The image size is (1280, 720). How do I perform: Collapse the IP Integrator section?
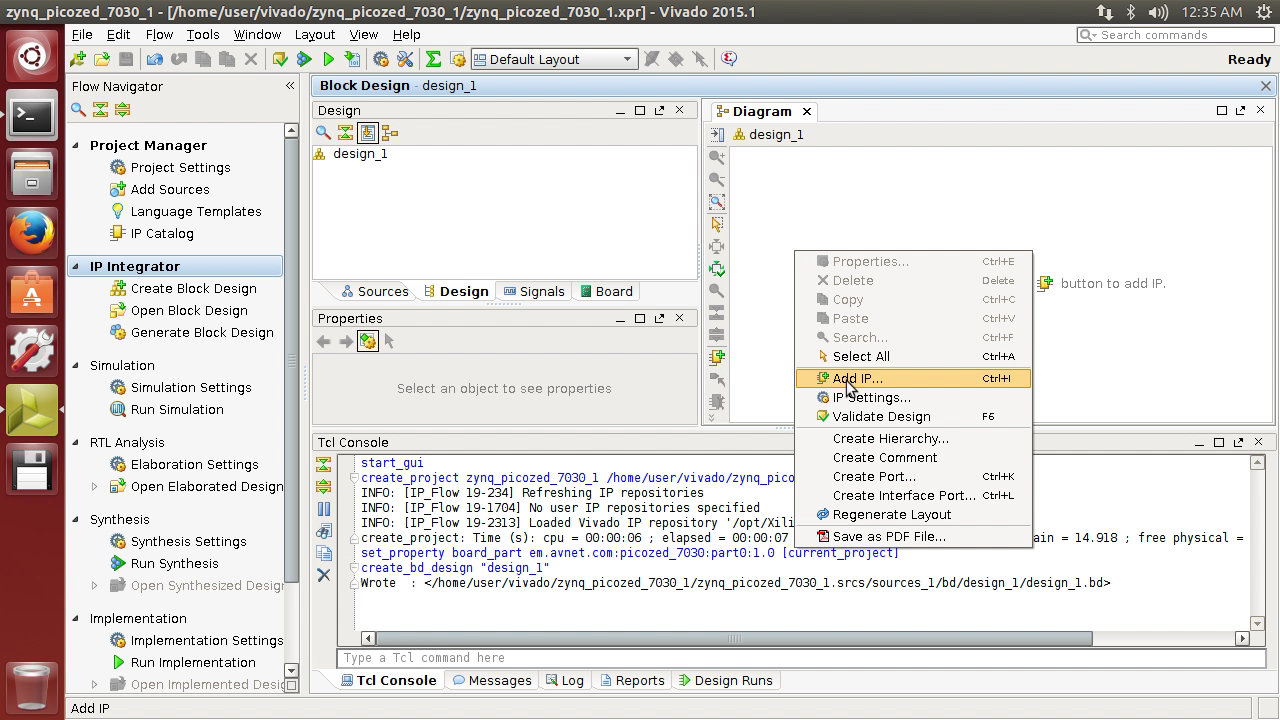75,266
